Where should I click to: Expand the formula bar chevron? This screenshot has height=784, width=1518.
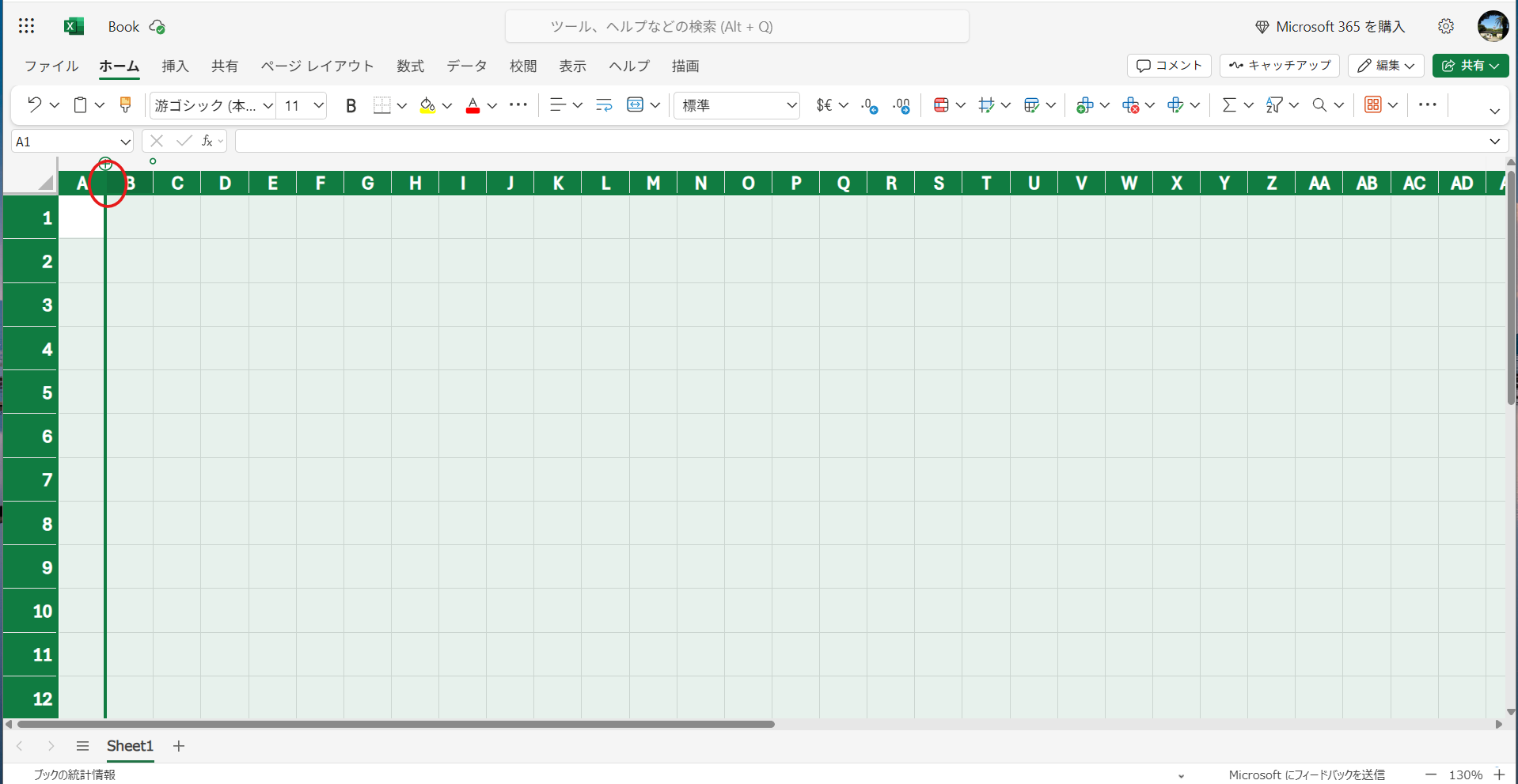pyautogui.click(x=1494, y=142)
